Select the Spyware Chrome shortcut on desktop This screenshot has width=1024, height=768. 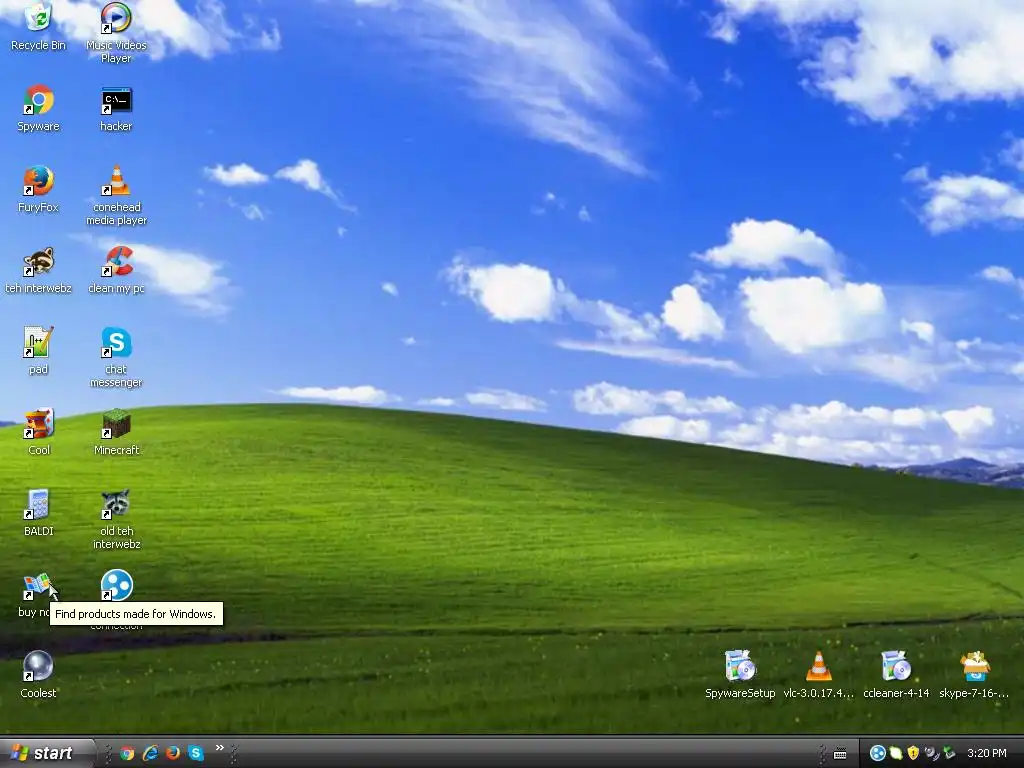[x=39, y=108]
